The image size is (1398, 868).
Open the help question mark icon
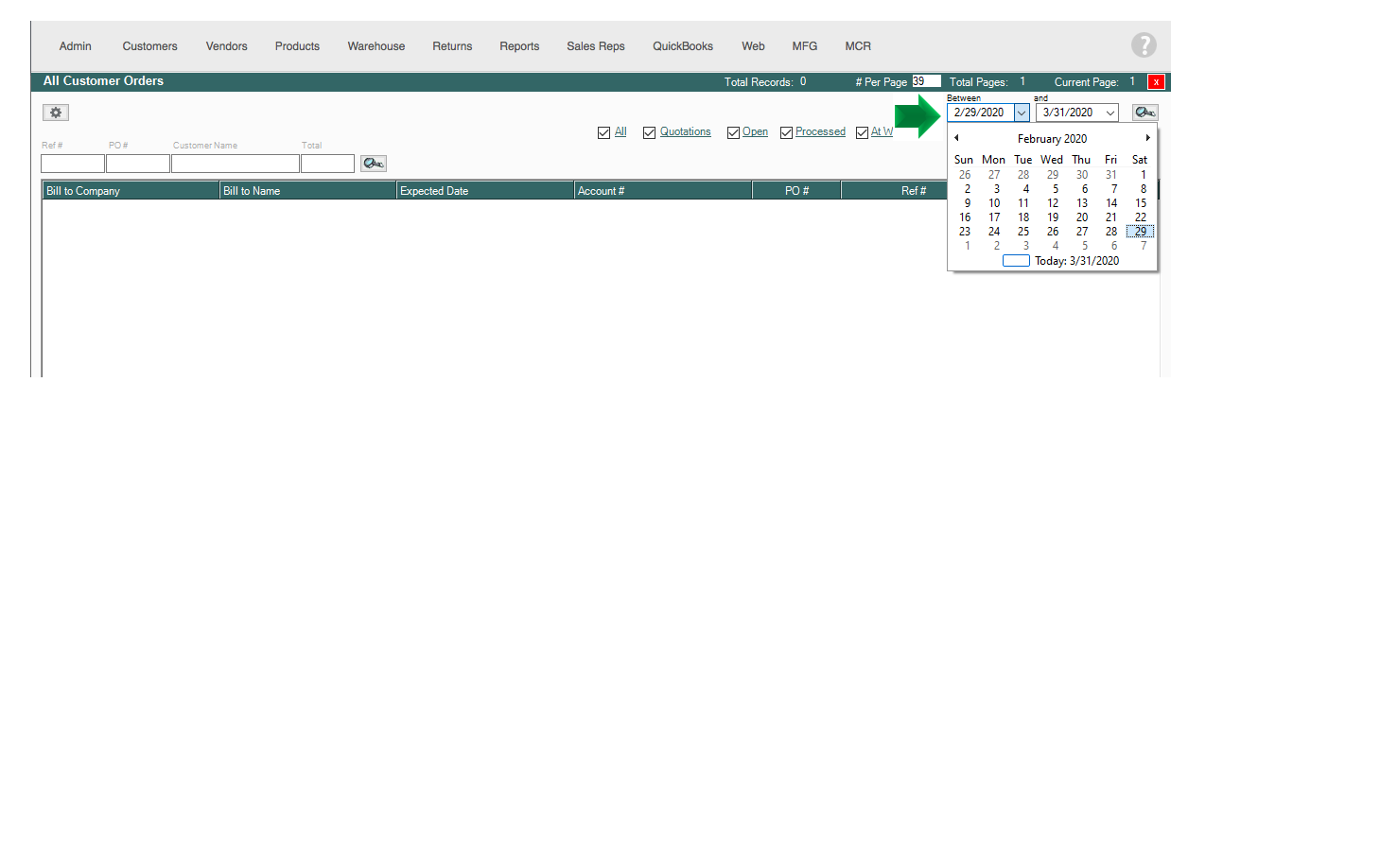(x=1144, y=45)
